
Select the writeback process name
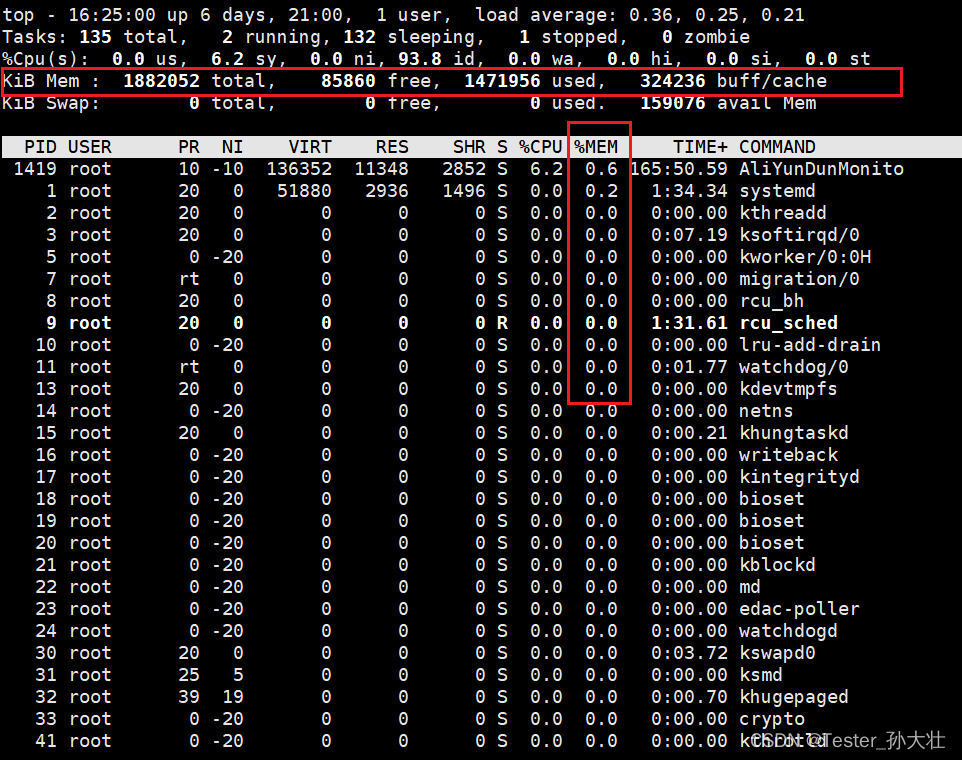[788, 455]
